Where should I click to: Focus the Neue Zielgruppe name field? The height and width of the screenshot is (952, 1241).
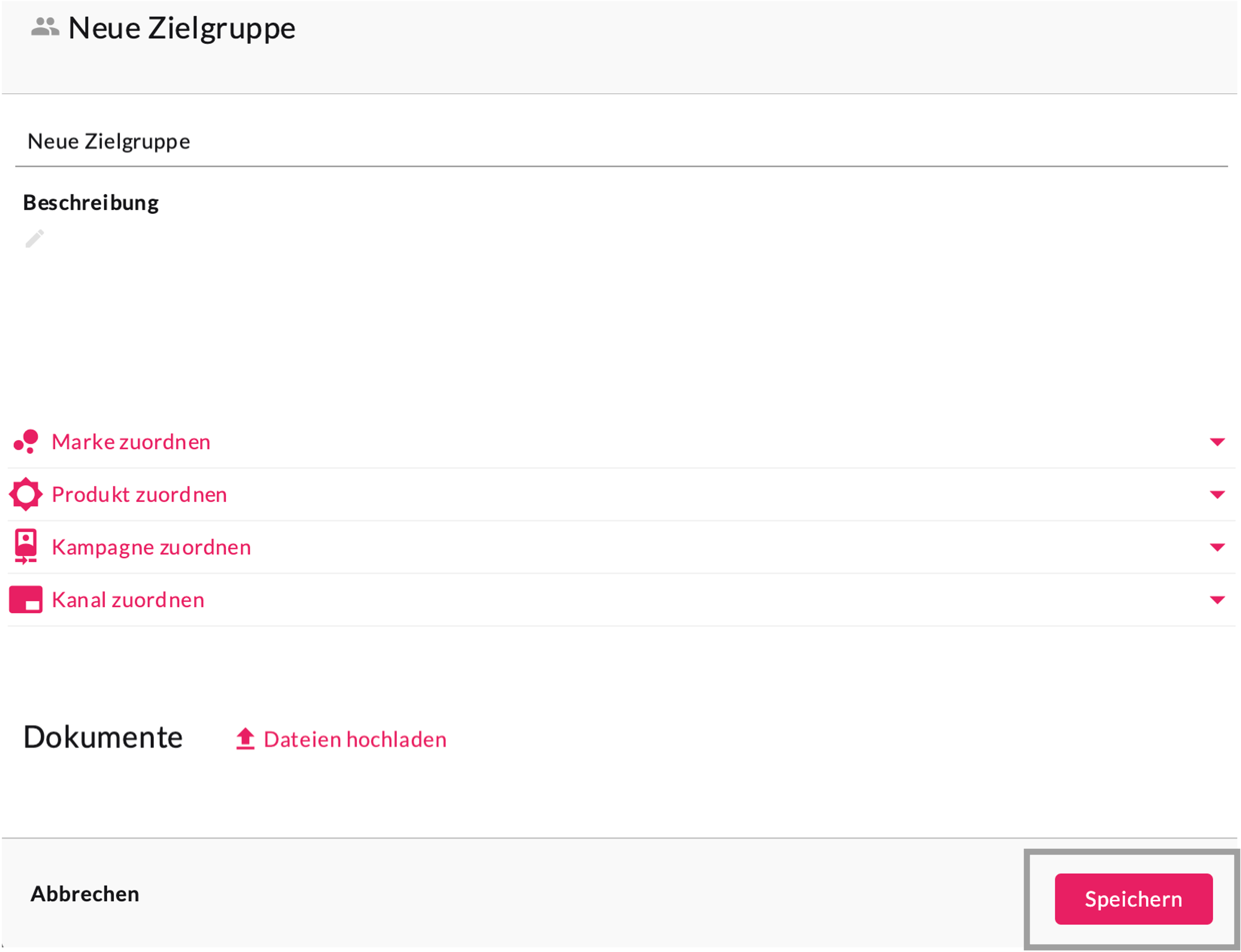(x=621, y=142)
